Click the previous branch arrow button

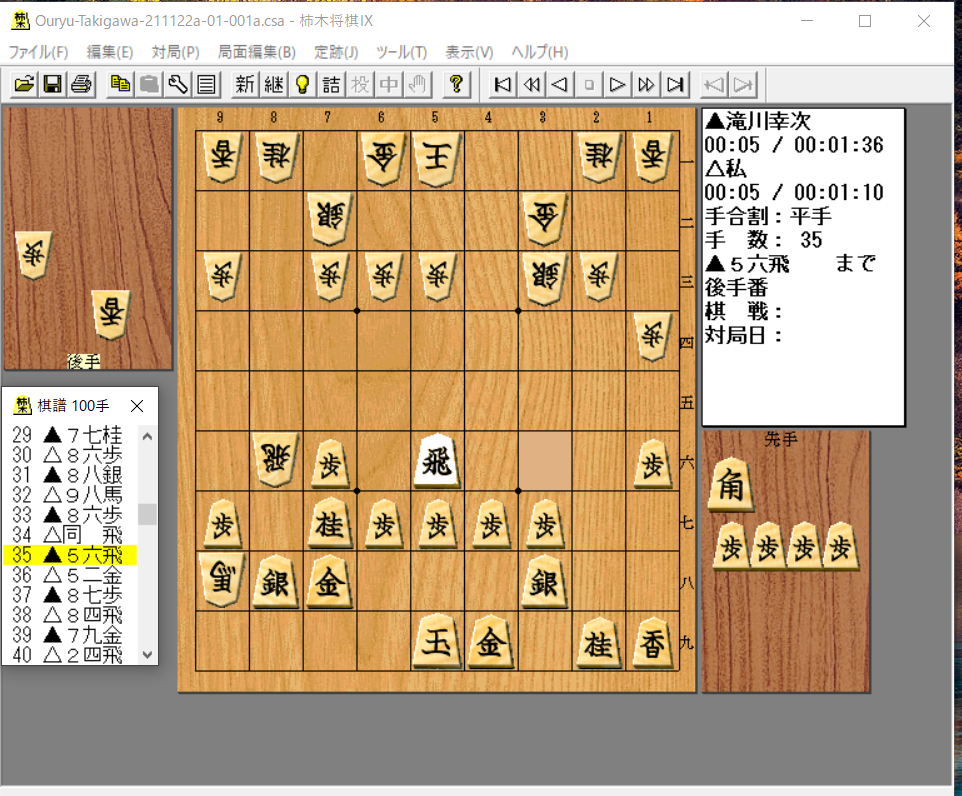click(x=714, y=84)
